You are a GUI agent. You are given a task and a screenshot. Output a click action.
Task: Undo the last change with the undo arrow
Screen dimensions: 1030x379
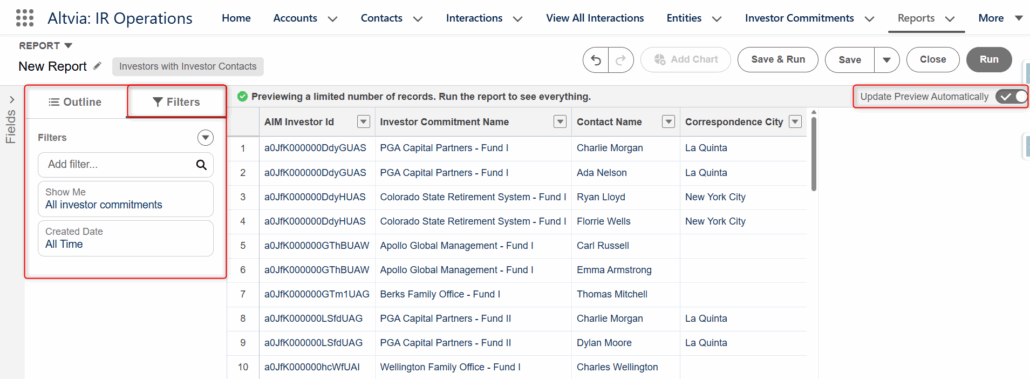tap(596, 60)
